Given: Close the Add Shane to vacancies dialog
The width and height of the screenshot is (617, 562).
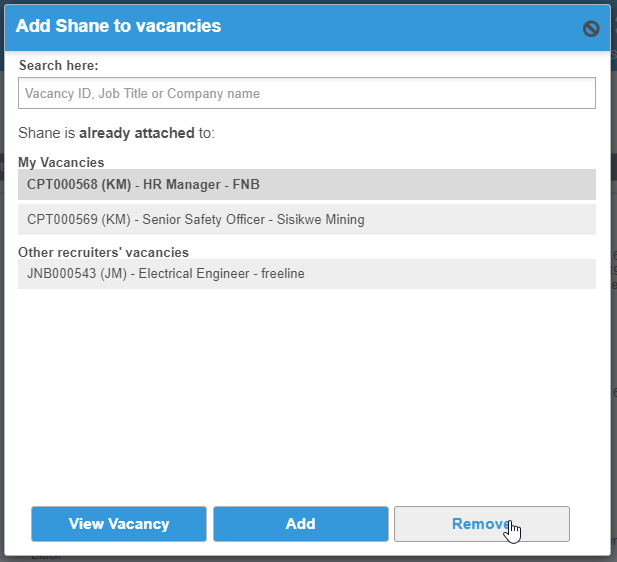Looking at the screenshot, I should [x=591, y=29].
